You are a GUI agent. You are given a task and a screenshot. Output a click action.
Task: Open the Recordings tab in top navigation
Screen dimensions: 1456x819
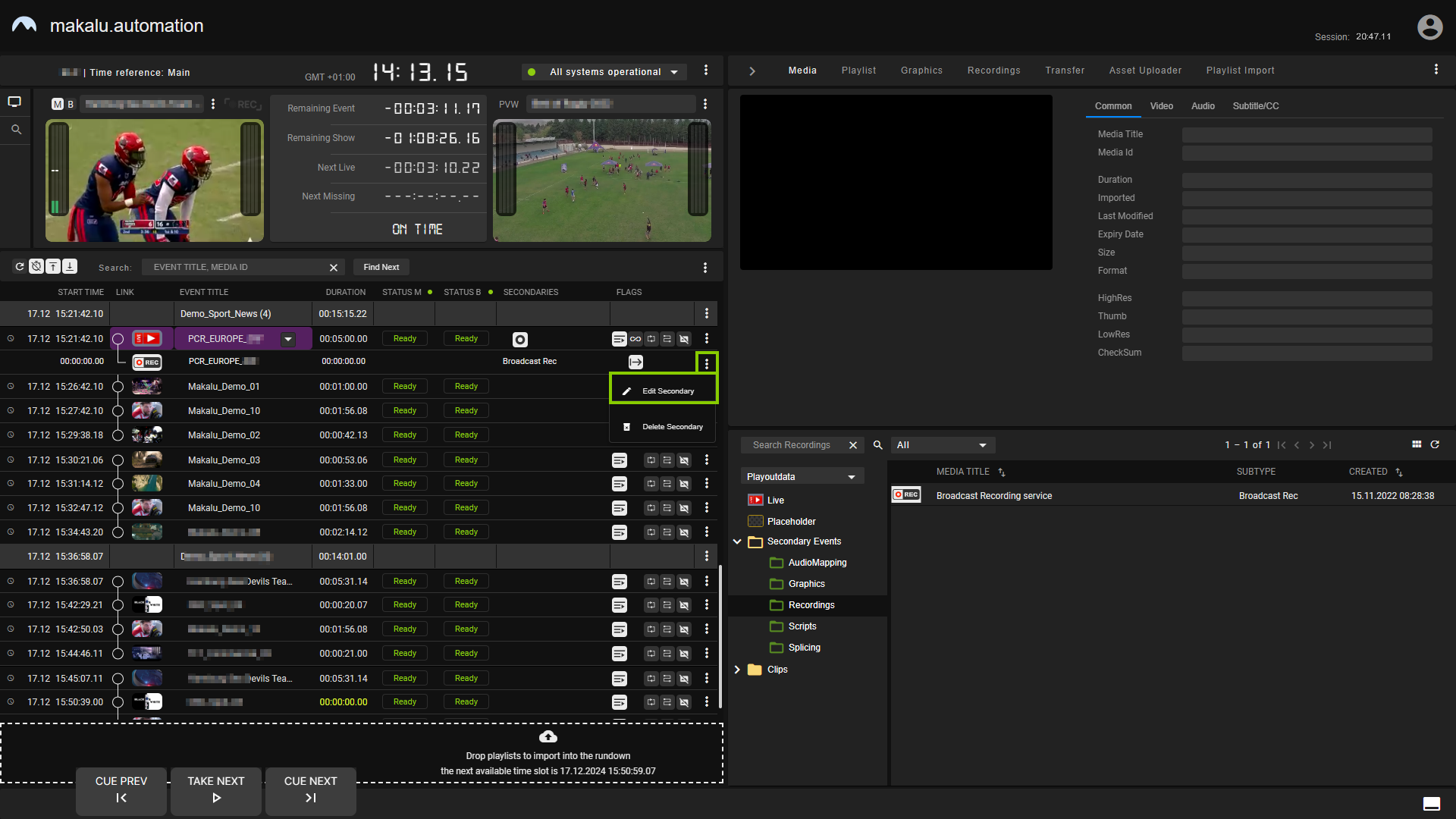tap(993, 71)
